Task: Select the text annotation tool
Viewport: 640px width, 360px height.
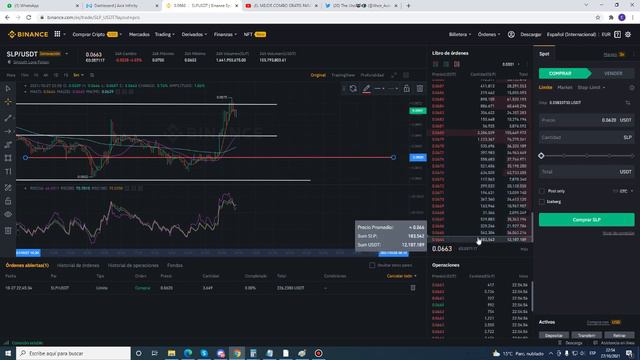Action: 8,171
